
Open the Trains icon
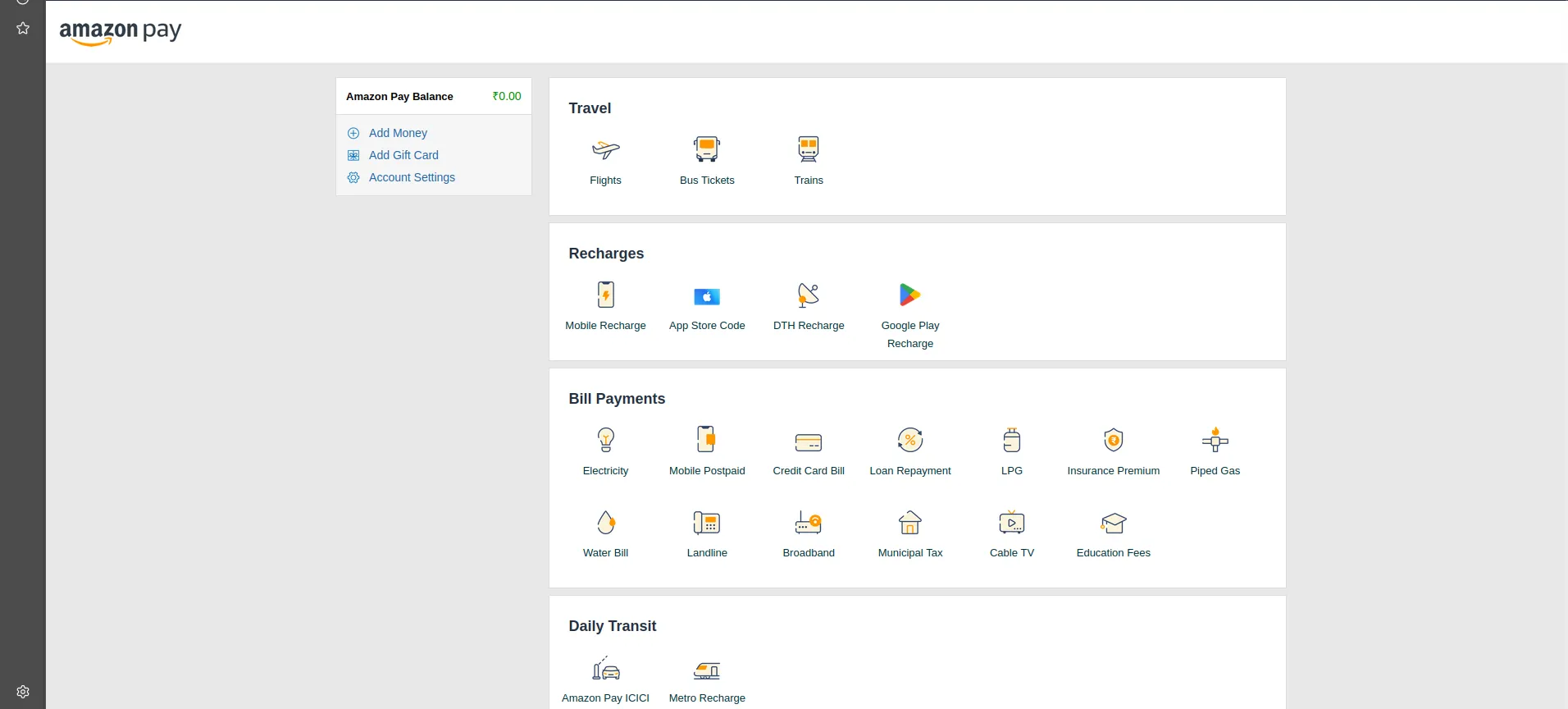[809, 149]
